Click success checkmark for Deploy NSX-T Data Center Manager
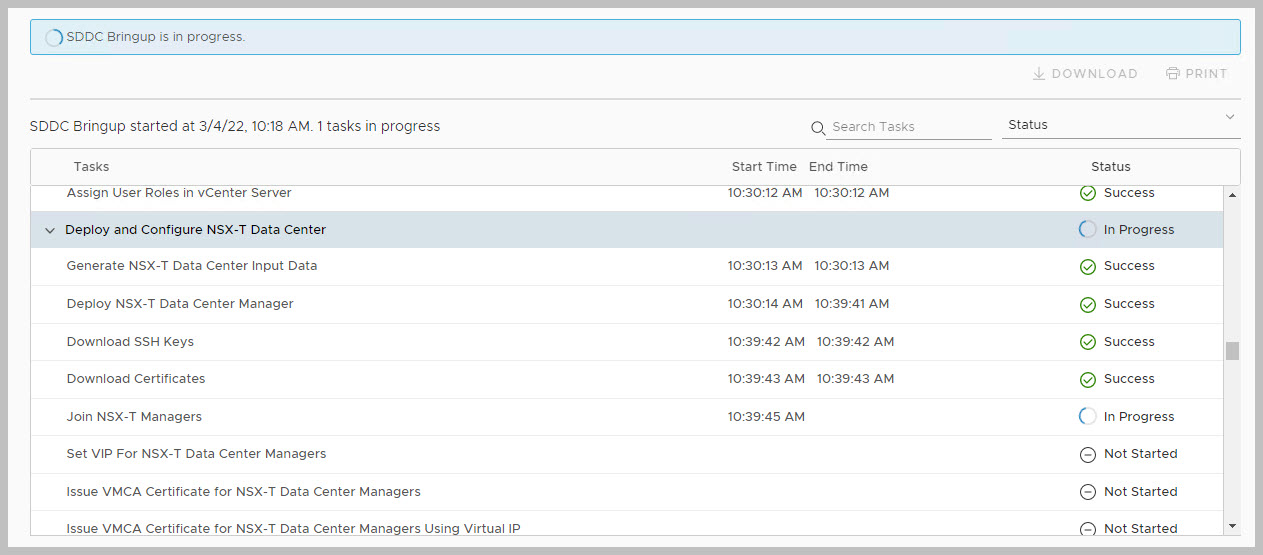The height and width of the screenshot is (555, 1263). tap(1088, 304)
